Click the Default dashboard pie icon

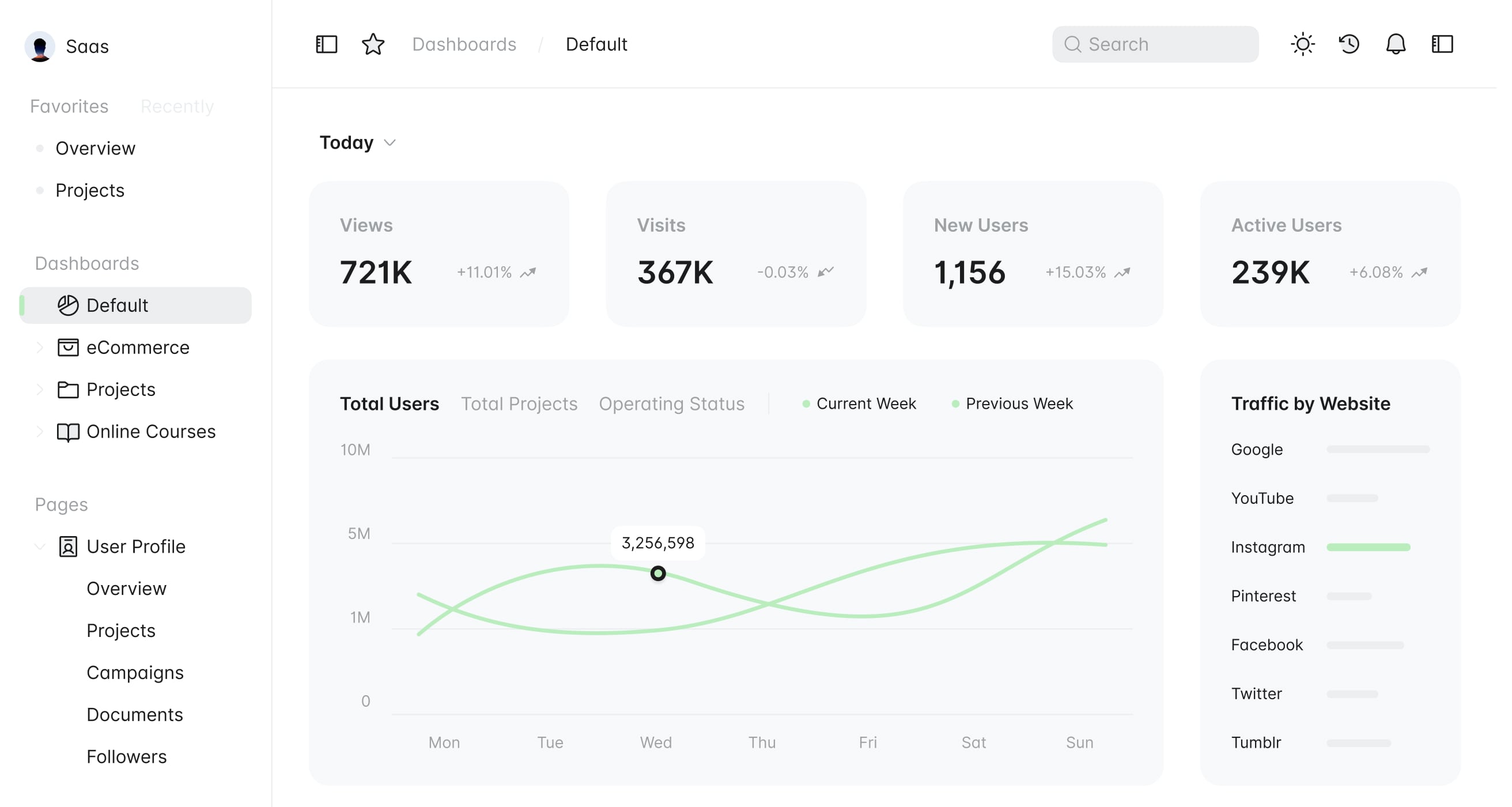68,306
